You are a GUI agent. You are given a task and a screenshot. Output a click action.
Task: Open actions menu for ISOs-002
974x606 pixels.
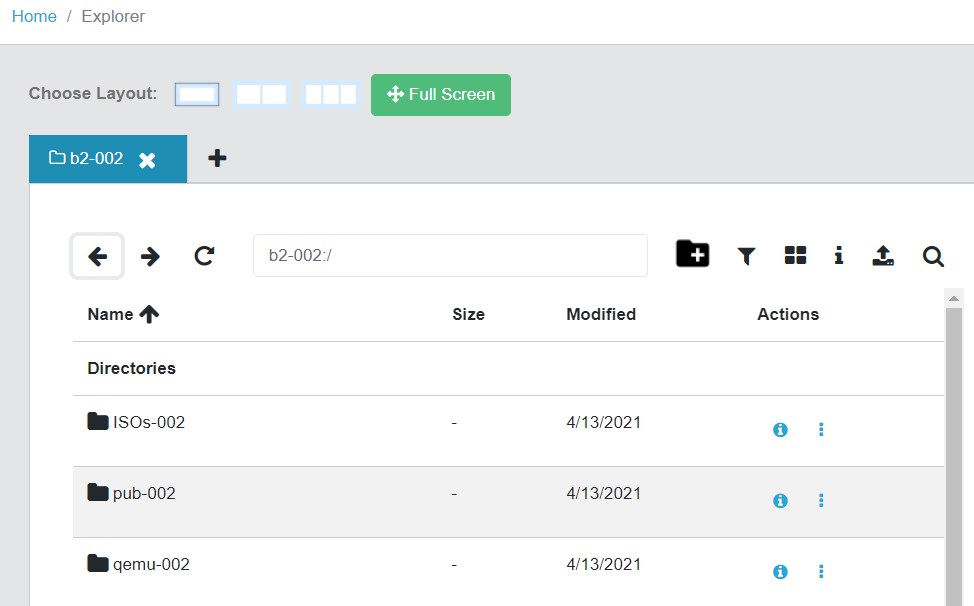point(821,430)
